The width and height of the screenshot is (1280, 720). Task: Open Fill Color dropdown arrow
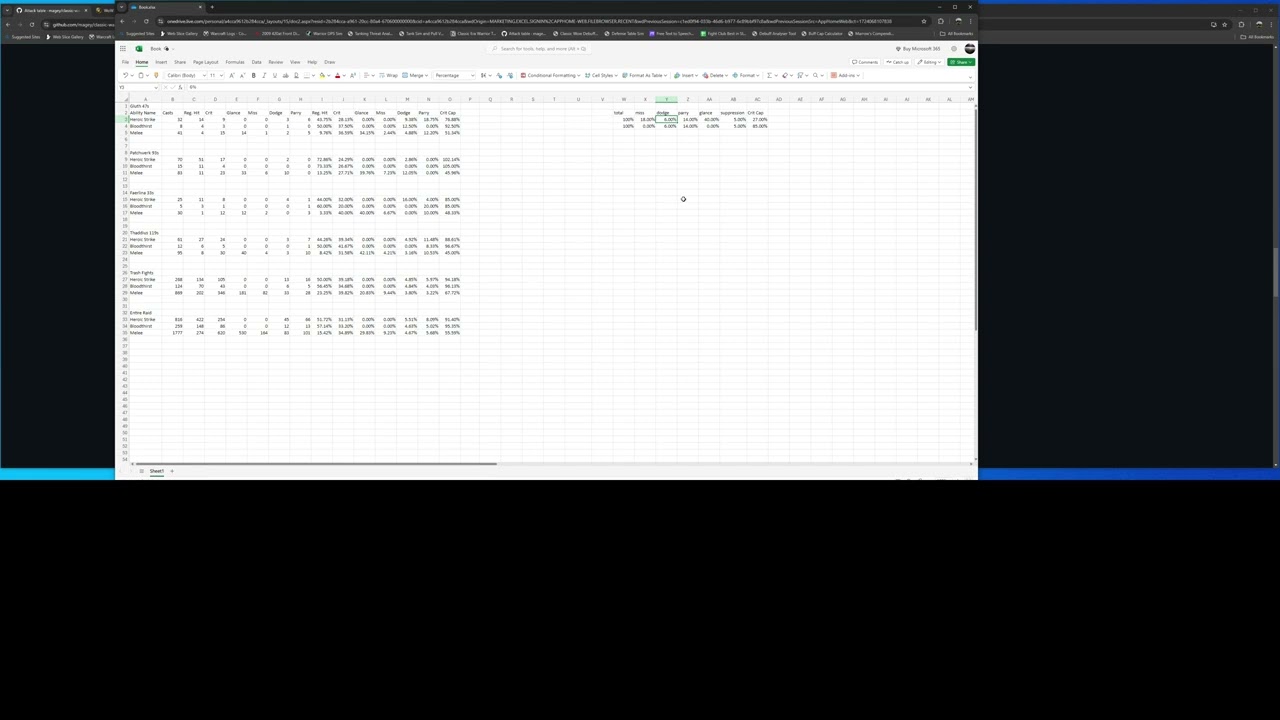tap(329, 75)
